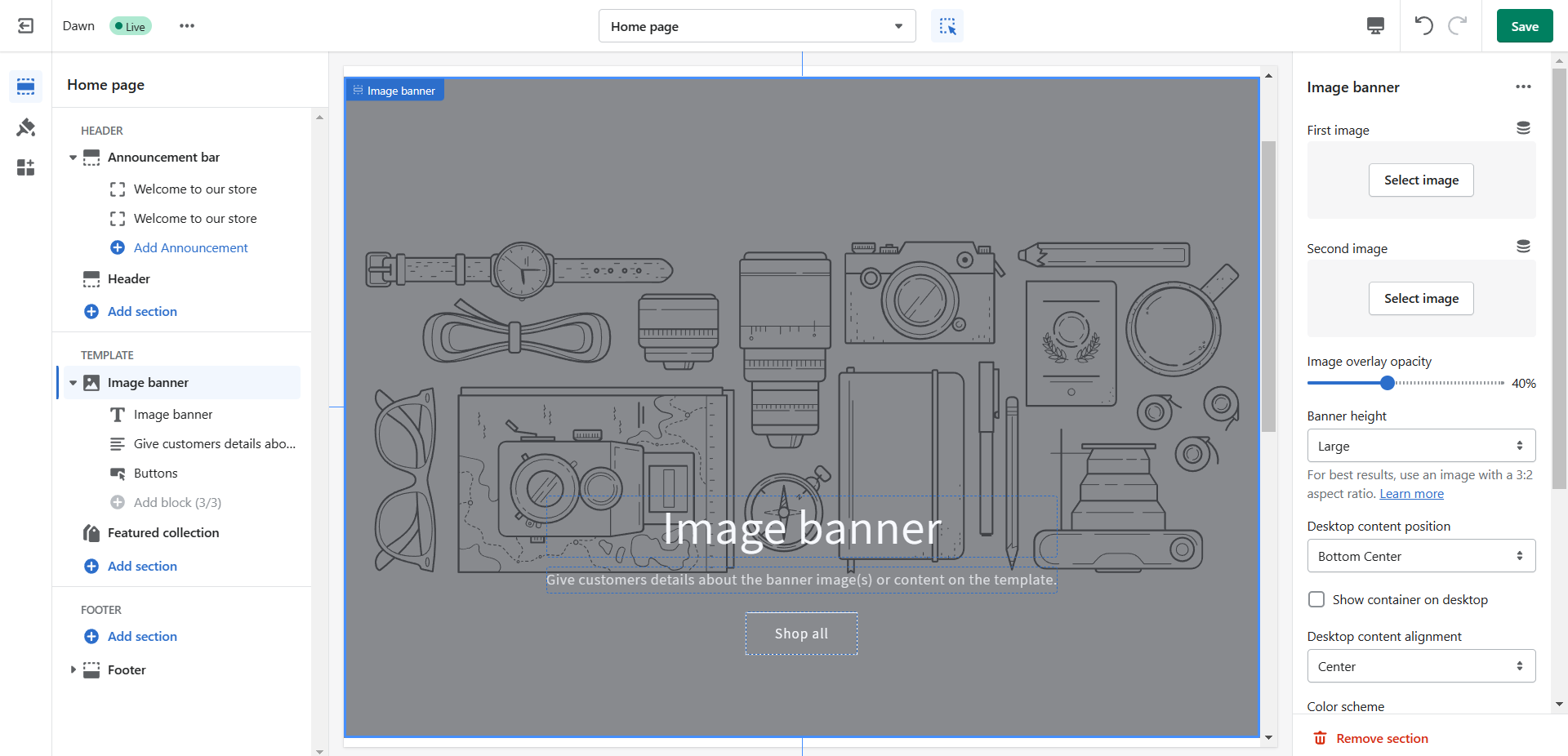The width and height of the screenshot is (1568, 756).
Task: Click the Image banner label tag on preview
Action: [x=394, y=90]
